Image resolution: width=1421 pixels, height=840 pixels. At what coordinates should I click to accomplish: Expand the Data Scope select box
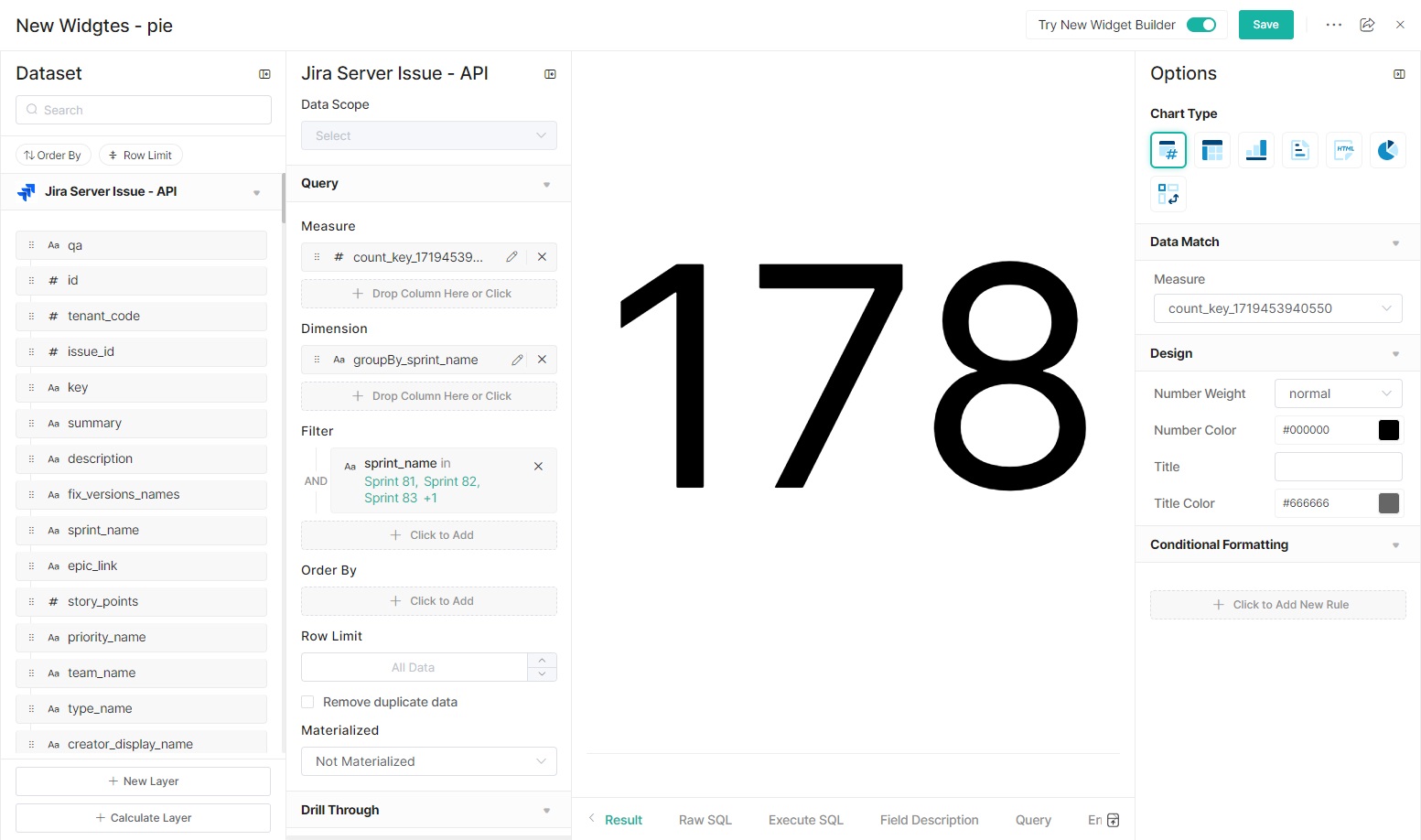(x=428, y=135)
